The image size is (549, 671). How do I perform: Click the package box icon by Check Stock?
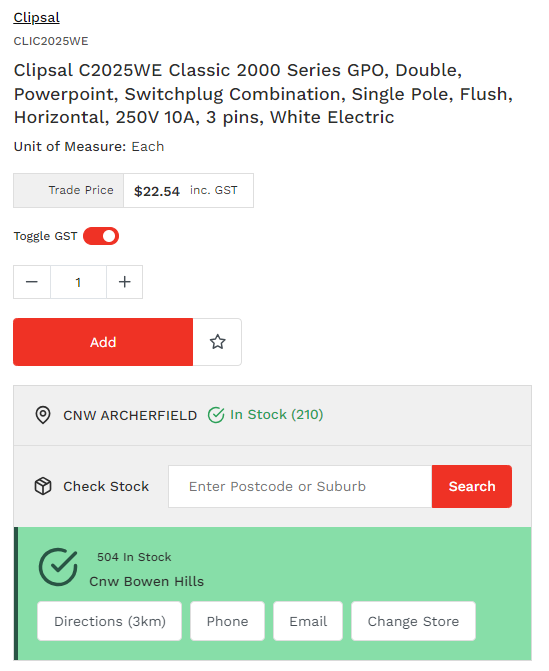[43, 486]
